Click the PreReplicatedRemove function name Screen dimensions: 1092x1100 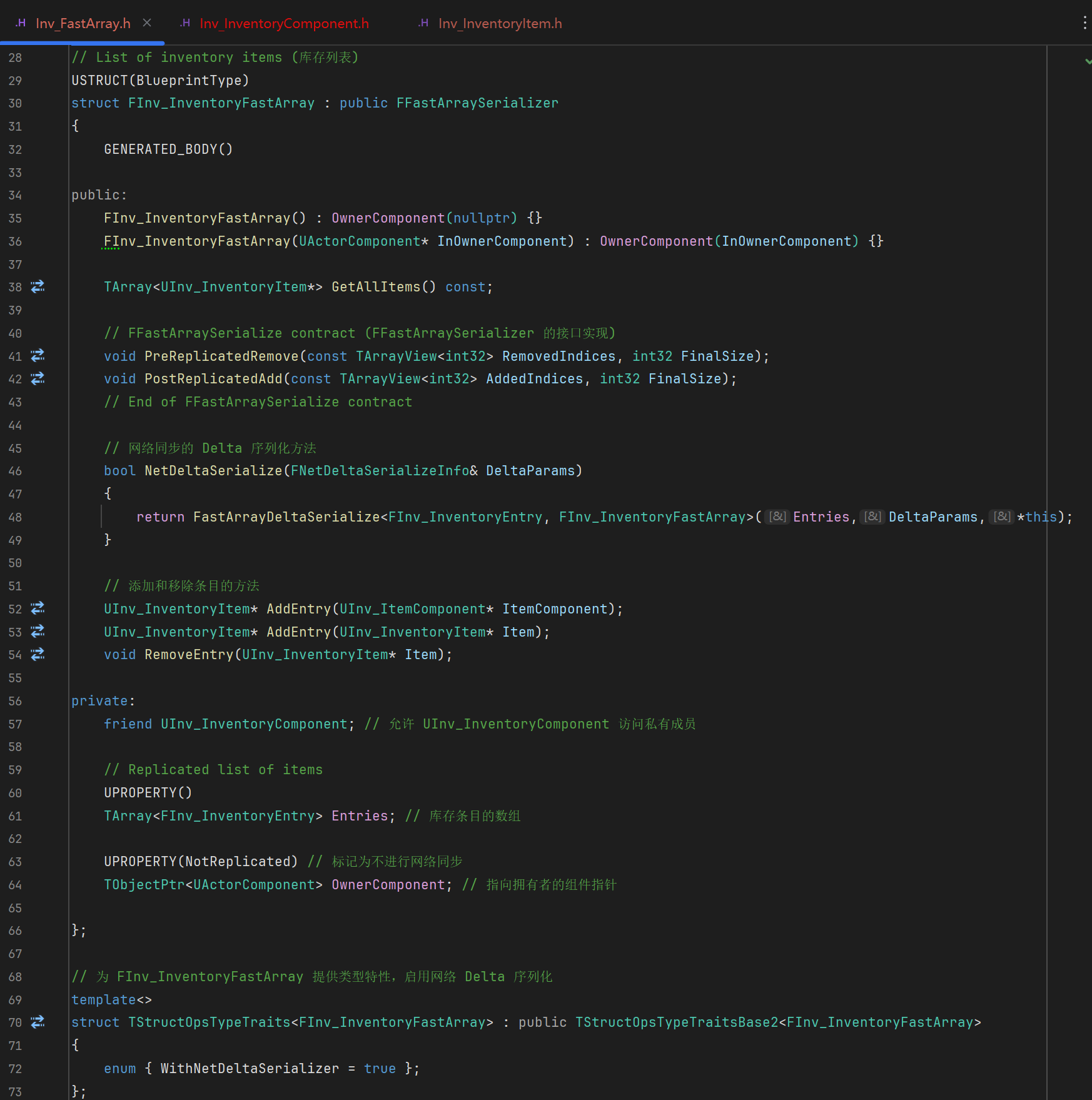(221, 356)
